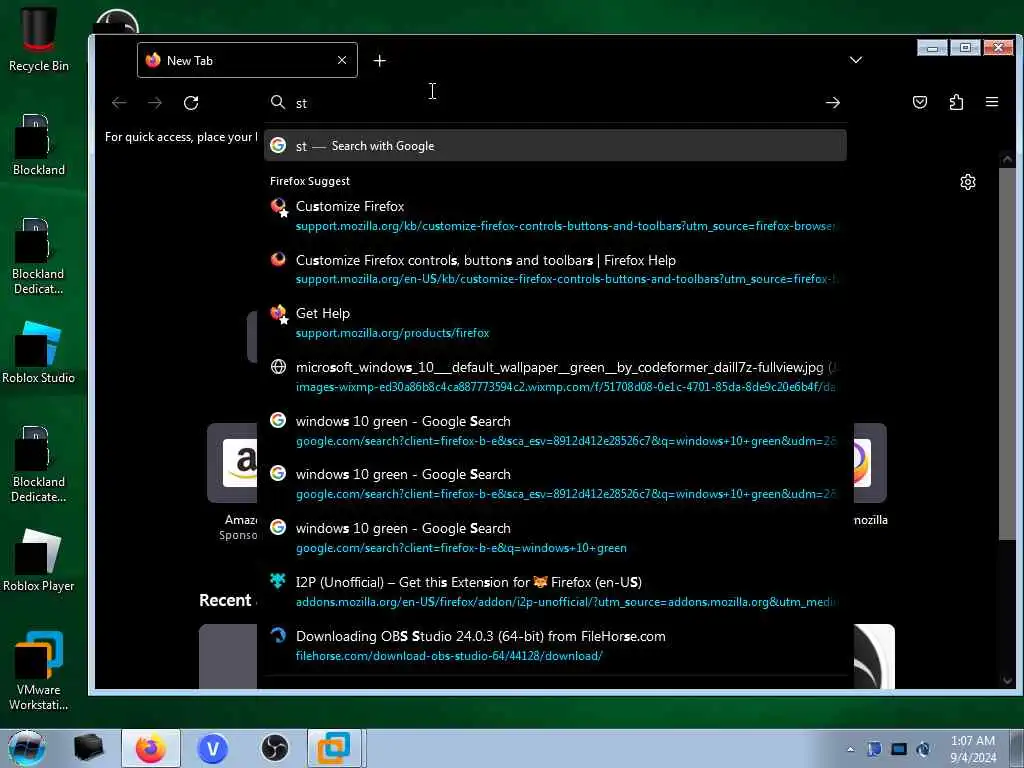The image size is (1024, 768).
Task: Open the Roblox Studio desktop shortcut
Action: point(39,353)
